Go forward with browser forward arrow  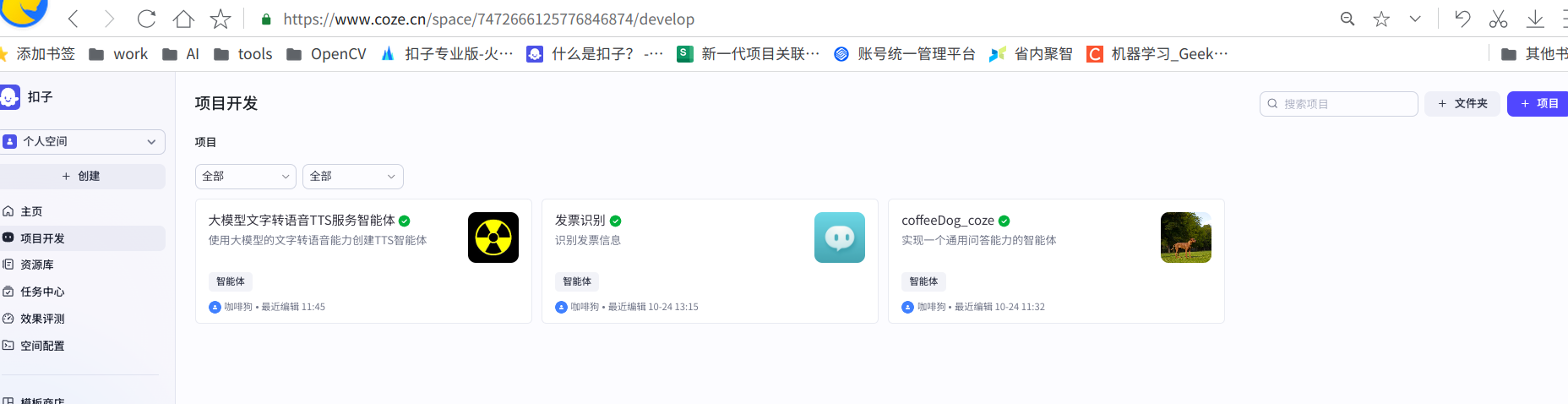pyautogui.click(x=109, y=19)
